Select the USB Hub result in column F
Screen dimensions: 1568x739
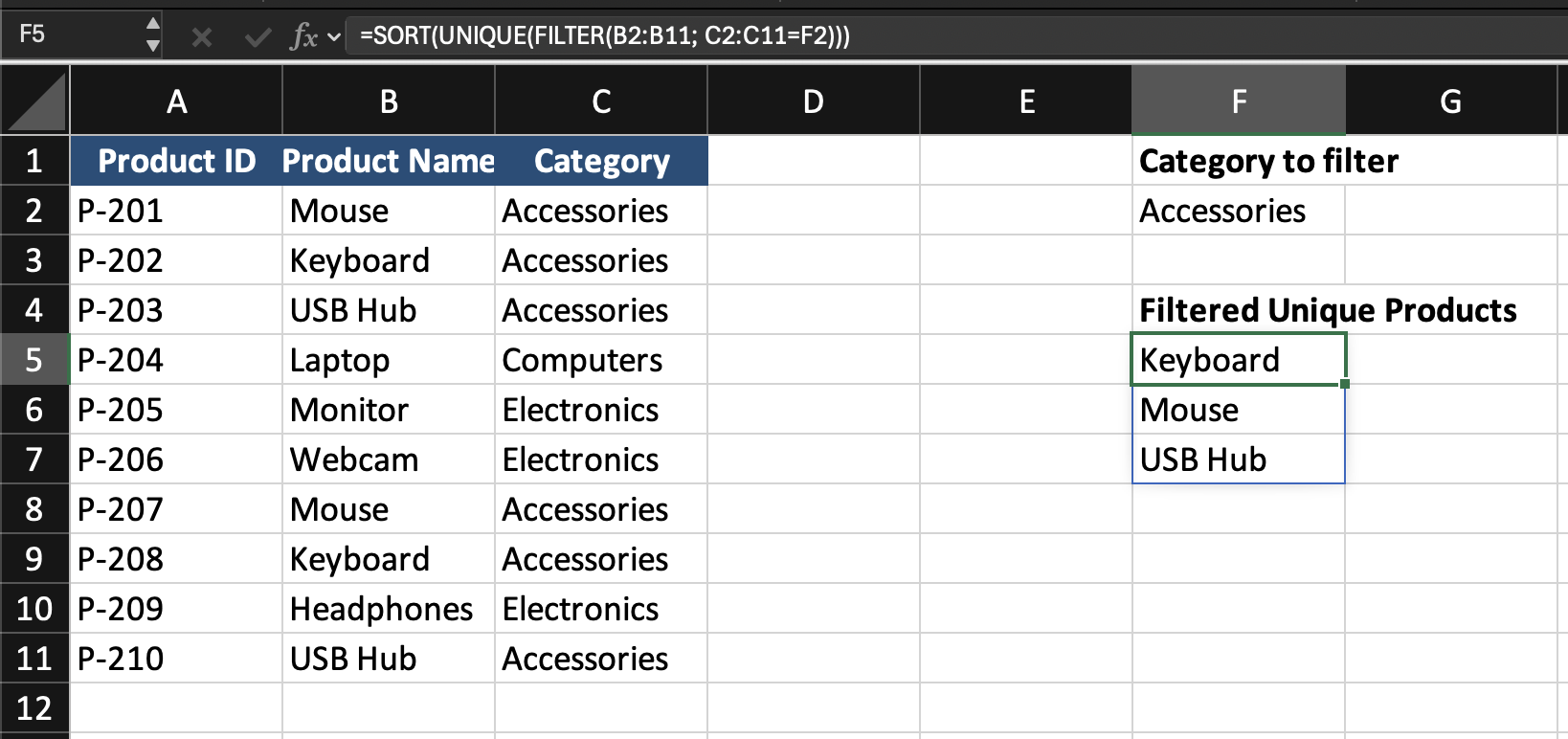[x=1238, y=459]
